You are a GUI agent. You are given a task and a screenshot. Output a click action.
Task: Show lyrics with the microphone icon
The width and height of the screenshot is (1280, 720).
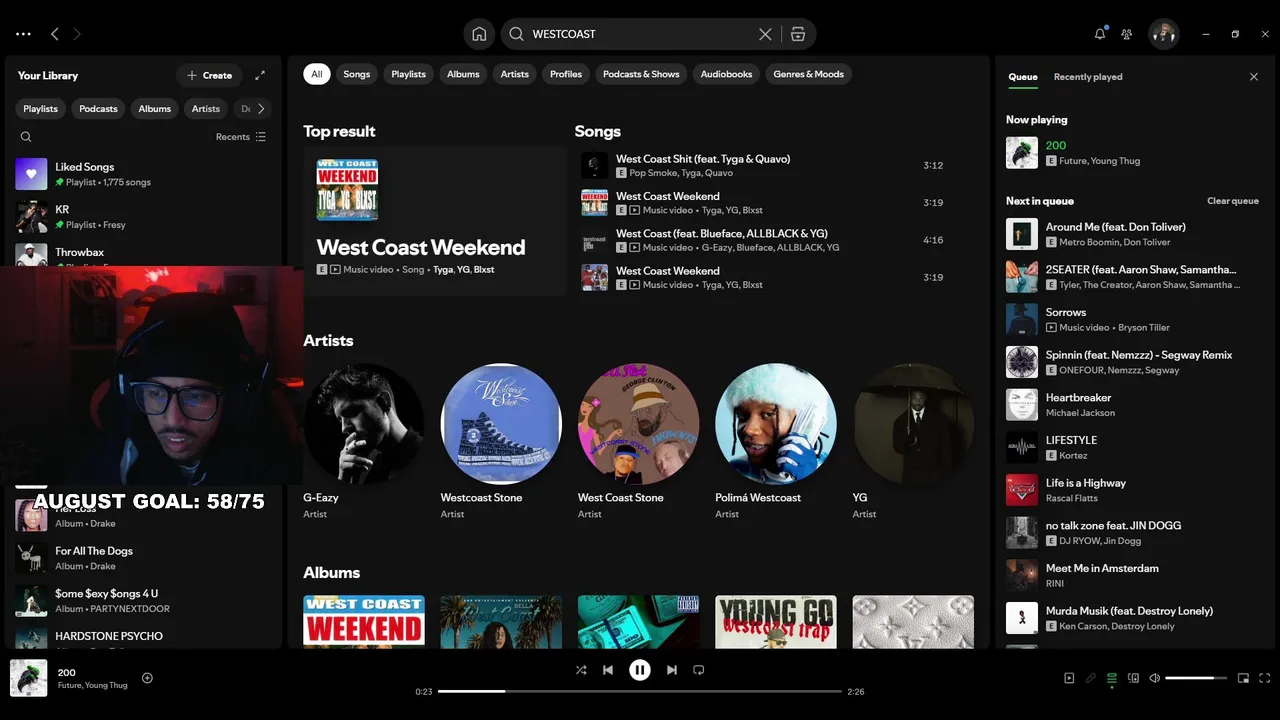click(x=1090, y=678)
